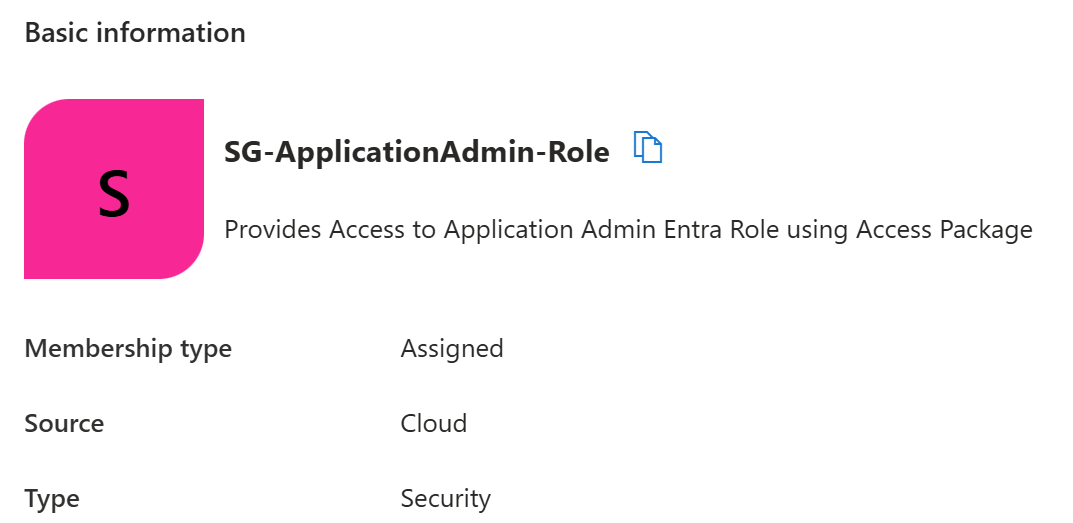Screen dimensions: 1073x523
Task: Select the SG-ApplicationAdmin-Role title text
Action: click(x=416, y=152)
